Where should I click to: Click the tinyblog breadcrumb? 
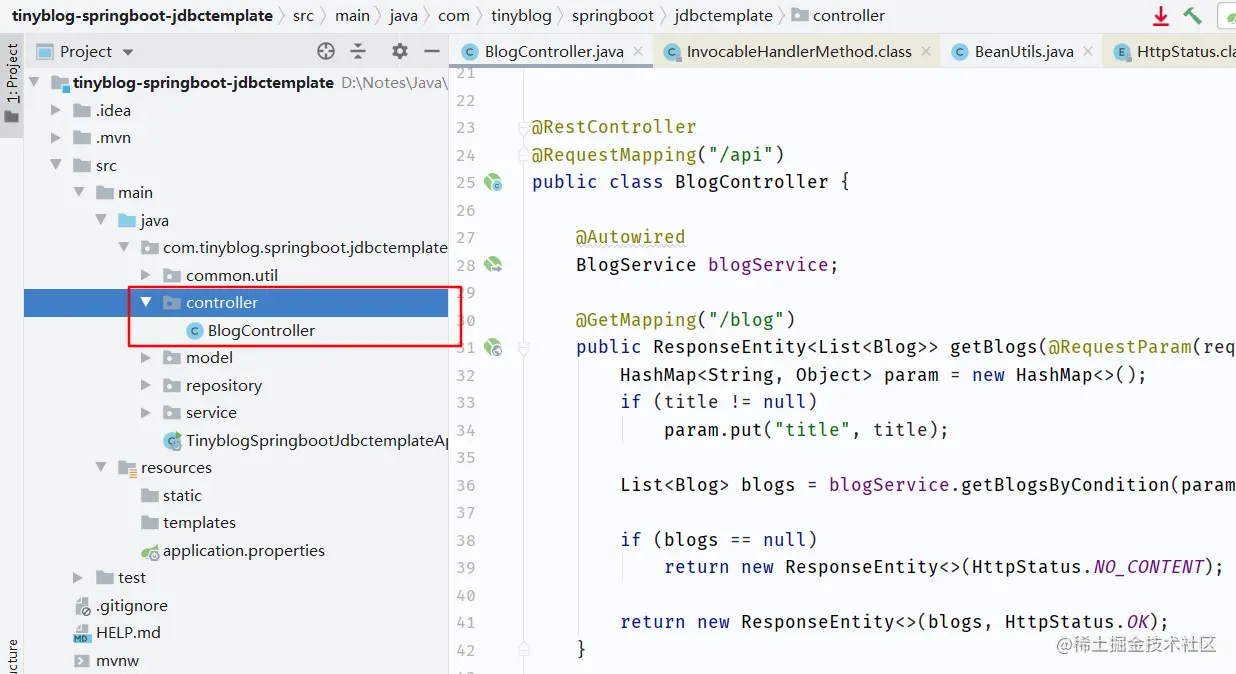pos(520,16)
